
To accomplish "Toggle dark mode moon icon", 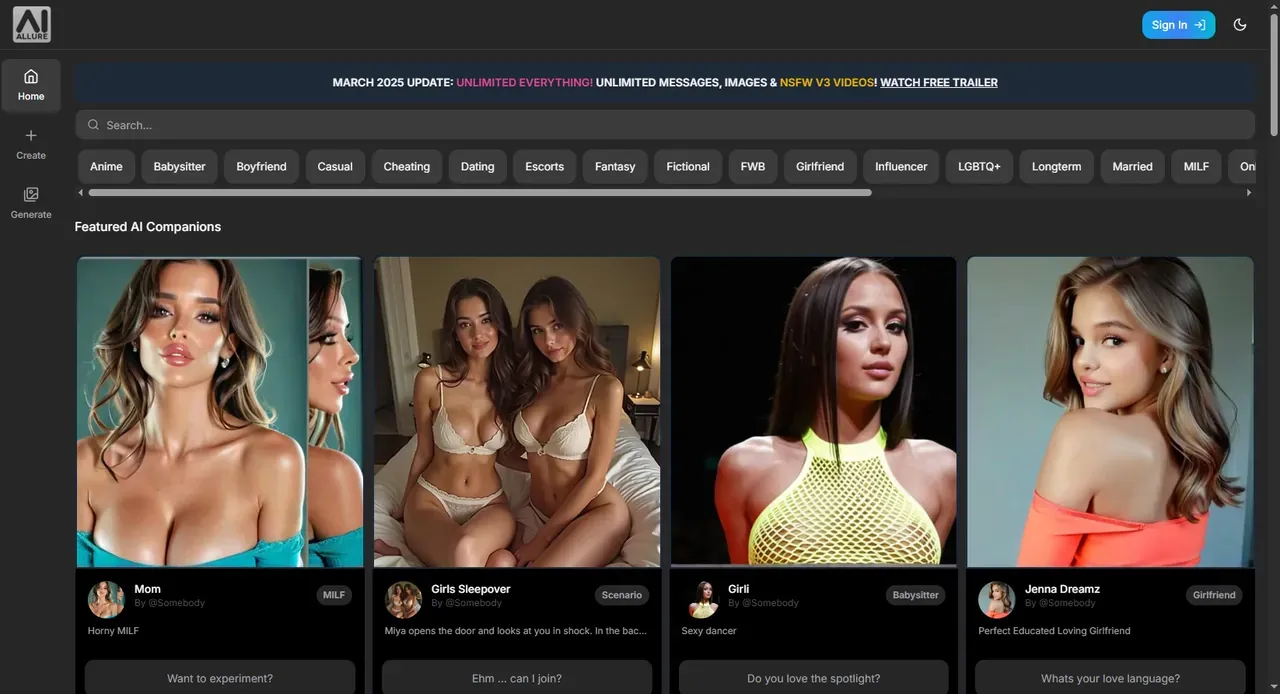I will pos(1240,25).
